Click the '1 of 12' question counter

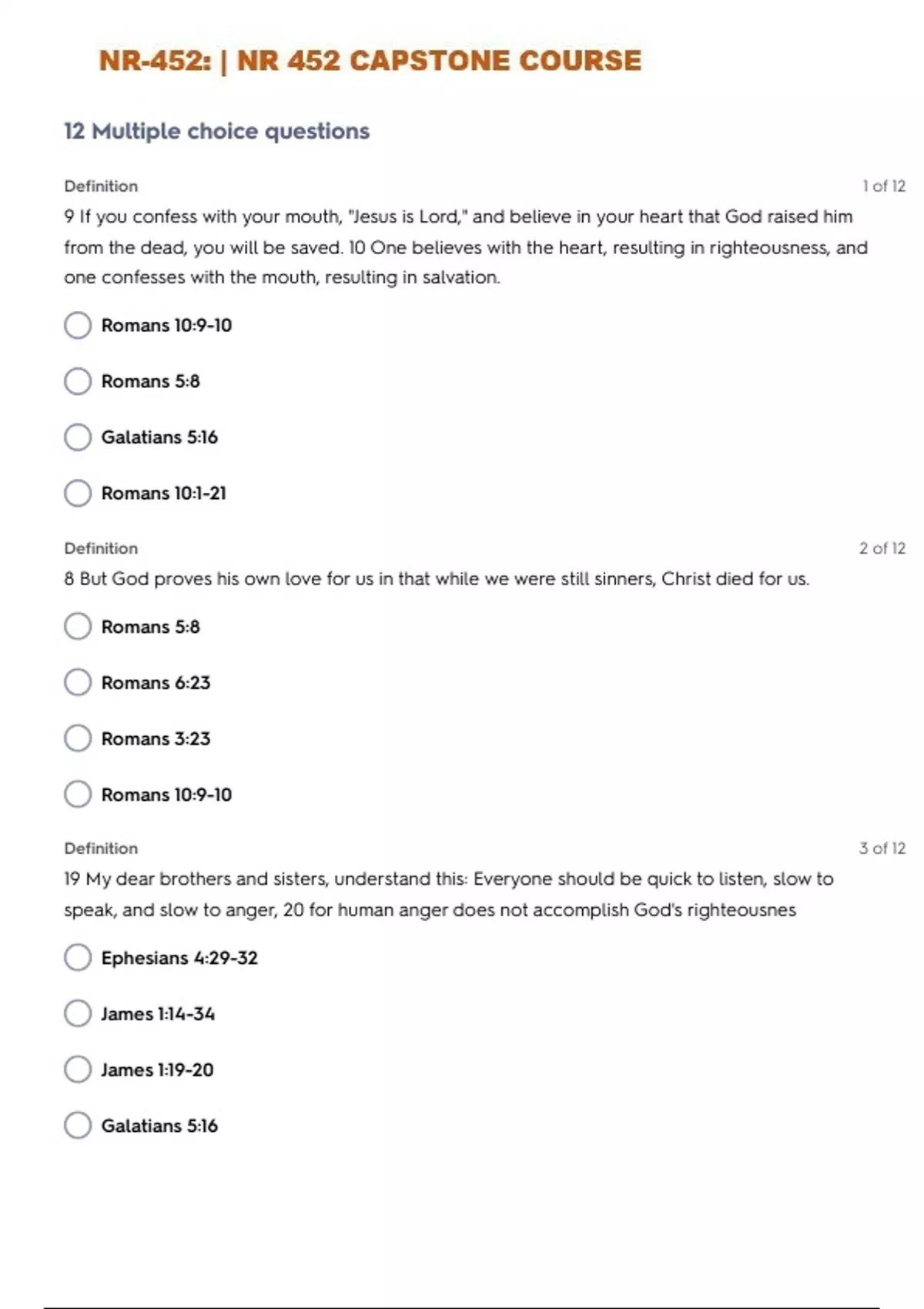(883, 186)
